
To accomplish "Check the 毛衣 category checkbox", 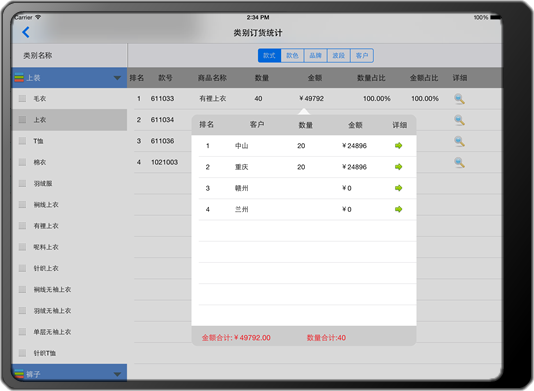I will click(x=22, y=98).
